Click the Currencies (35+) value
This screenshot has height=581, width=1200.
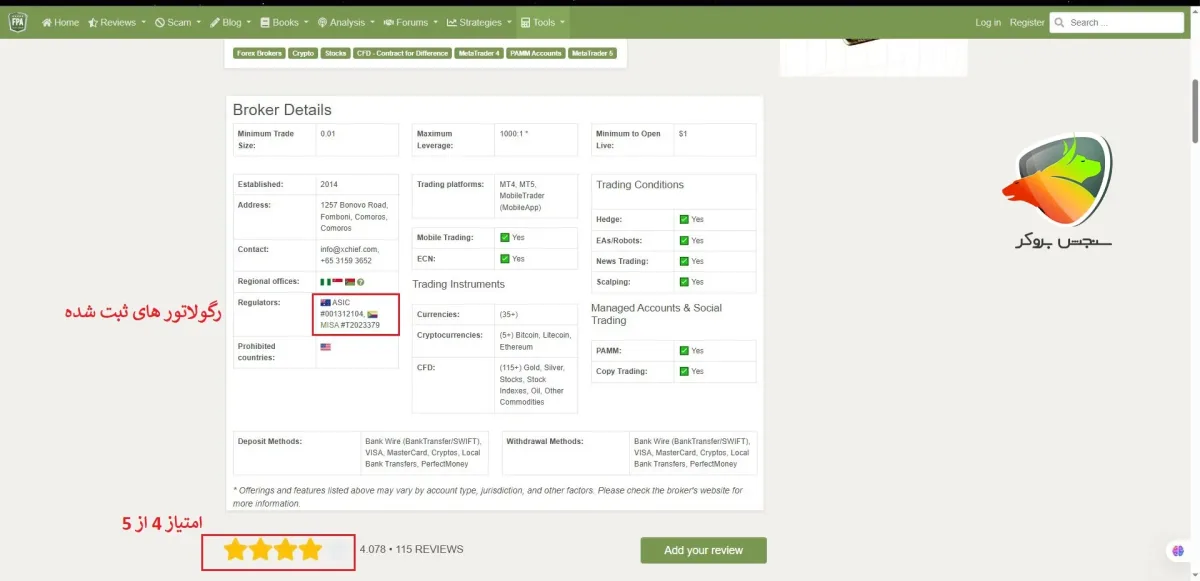[x=509, y=314]
